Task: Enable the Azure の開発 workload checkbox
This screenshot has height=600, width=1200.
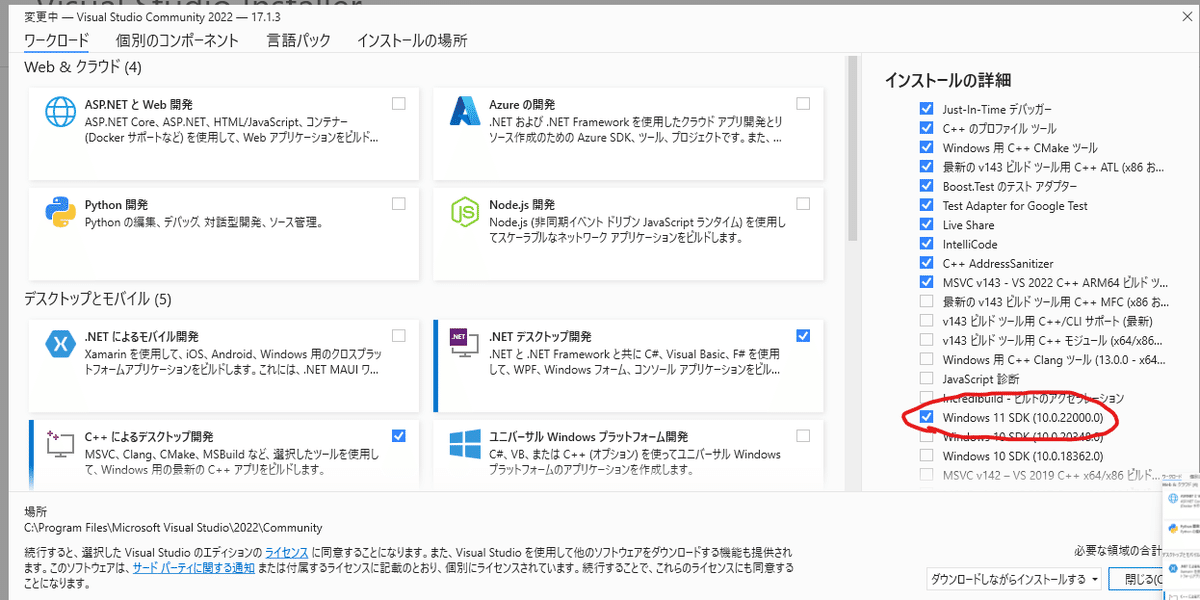Action: coord(803,103)
